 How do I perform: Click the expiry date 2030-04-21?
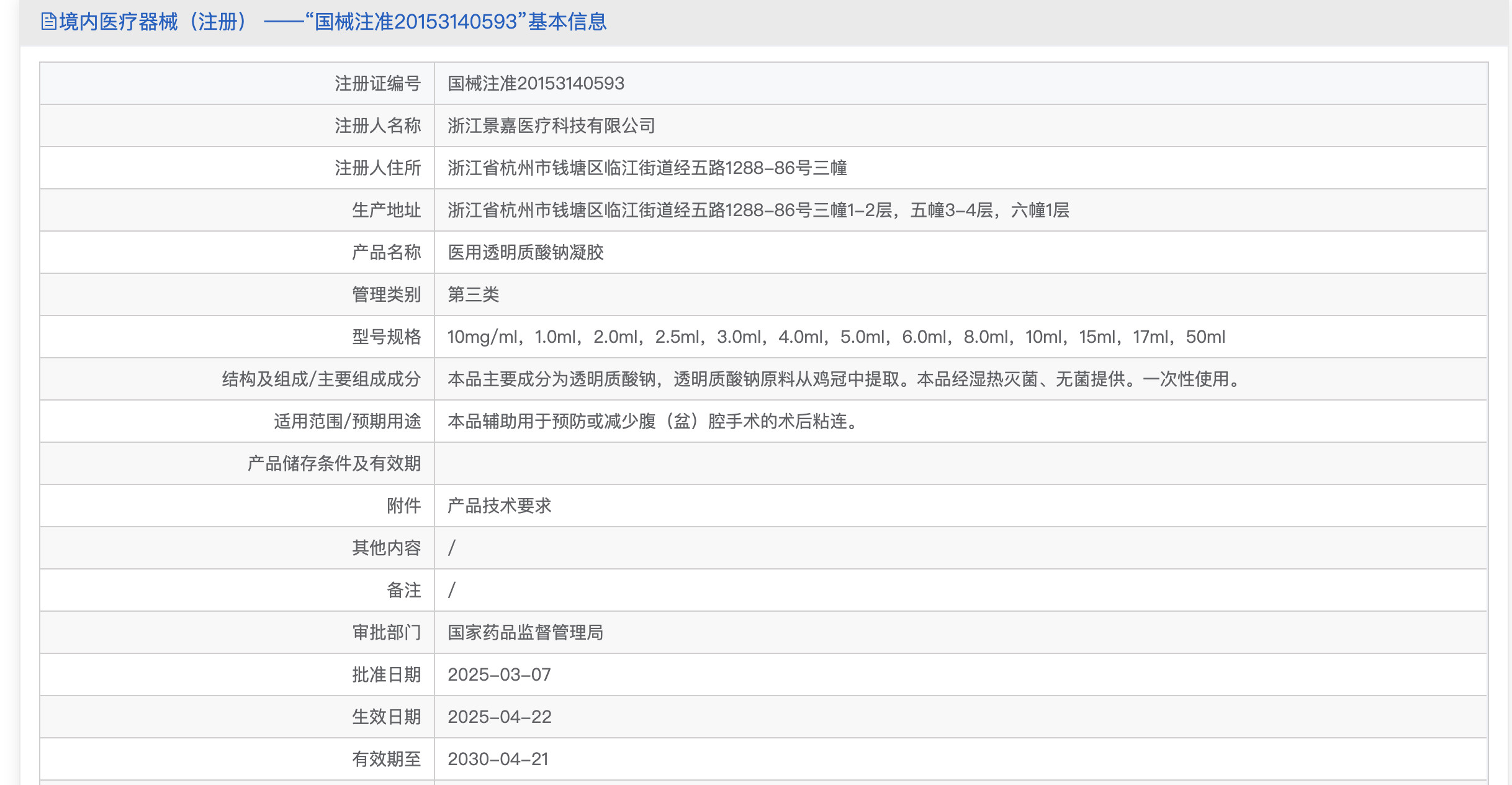[498, 760]
